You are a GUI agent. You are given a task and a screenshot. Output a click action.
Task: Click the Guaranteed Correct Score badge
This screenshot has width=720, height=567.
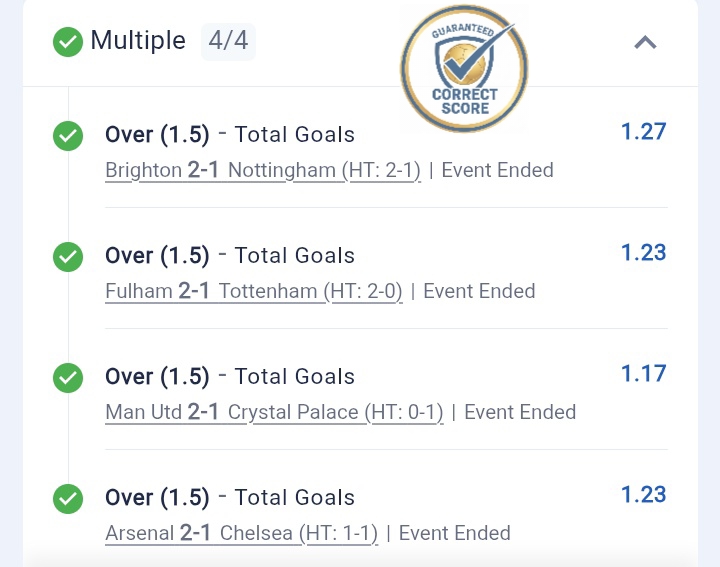(464, 69)
